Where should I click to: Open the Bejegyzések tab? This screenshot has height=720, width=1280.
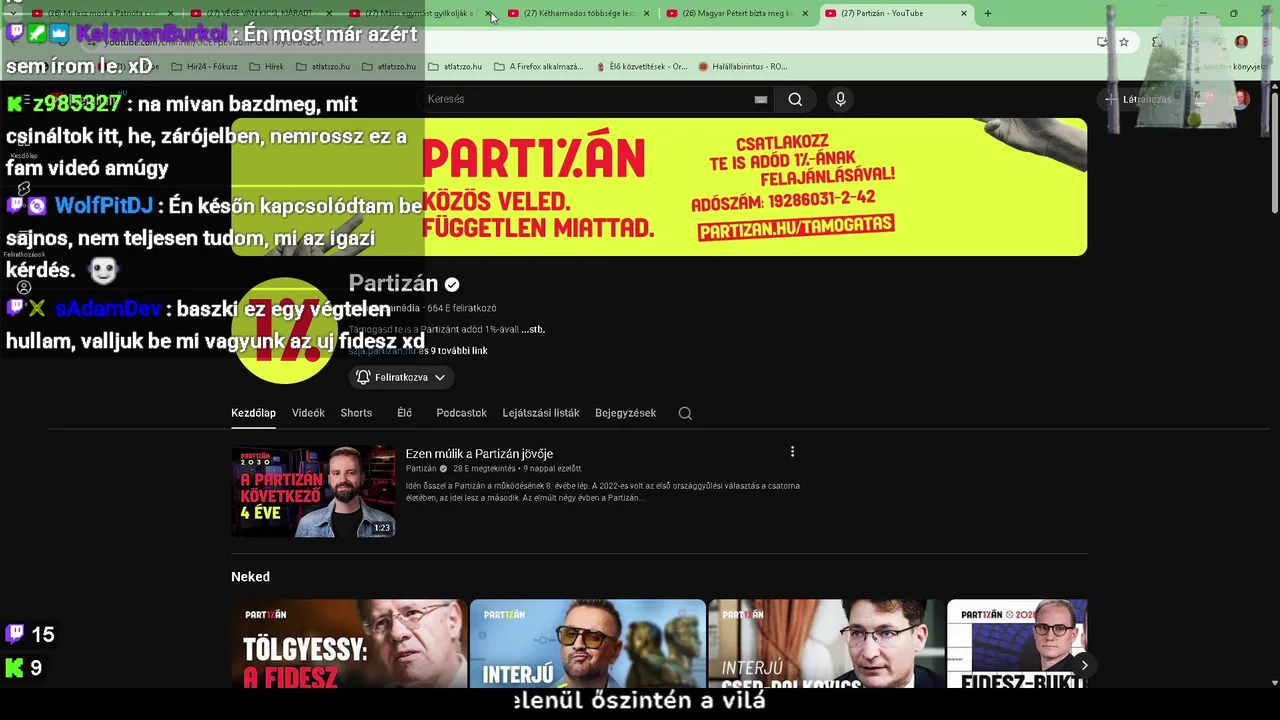click(625, 413)
